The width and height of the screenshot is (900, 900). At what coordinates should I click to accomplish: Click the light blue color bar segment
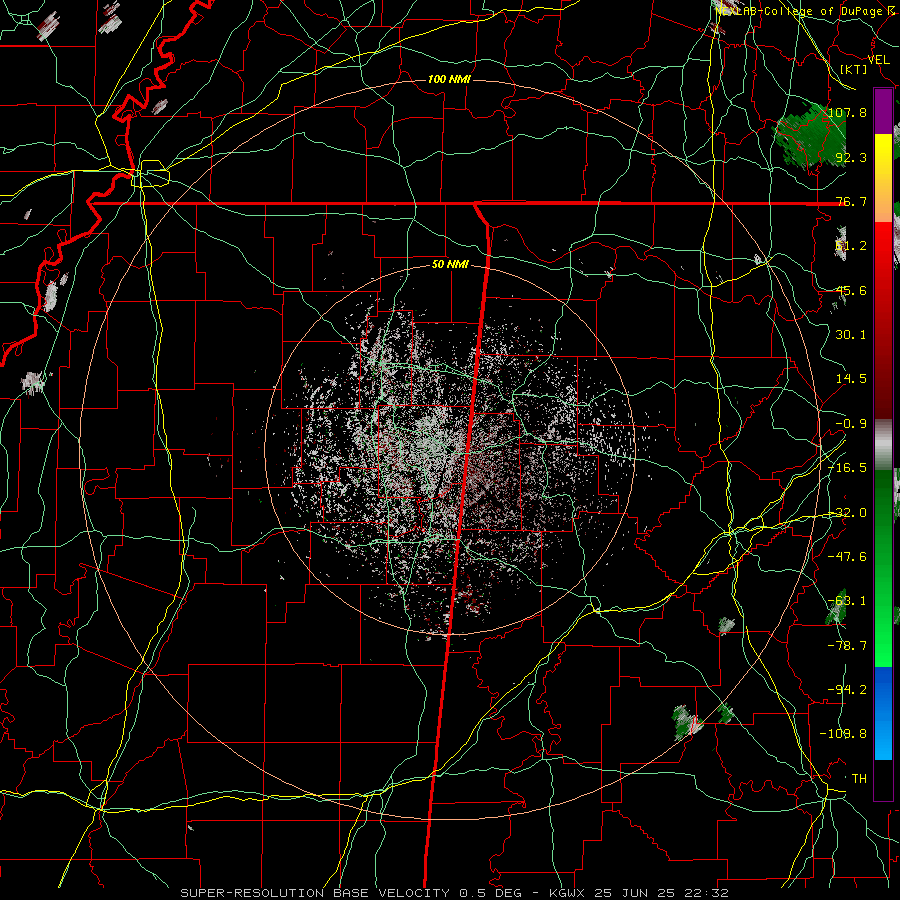pos(883,736)
